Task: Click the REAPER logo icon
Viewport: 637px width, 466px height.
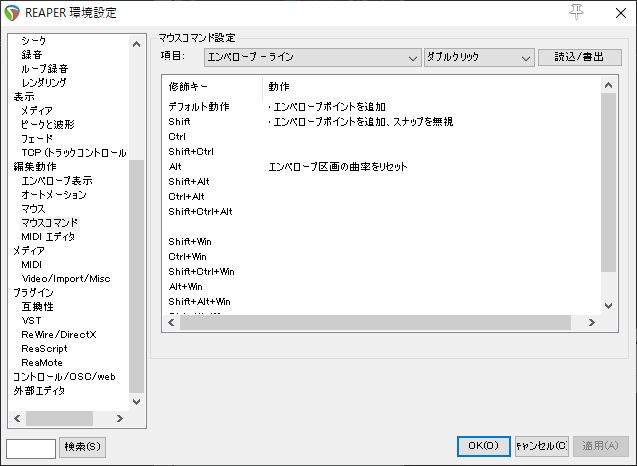Action: pos(12,13)
